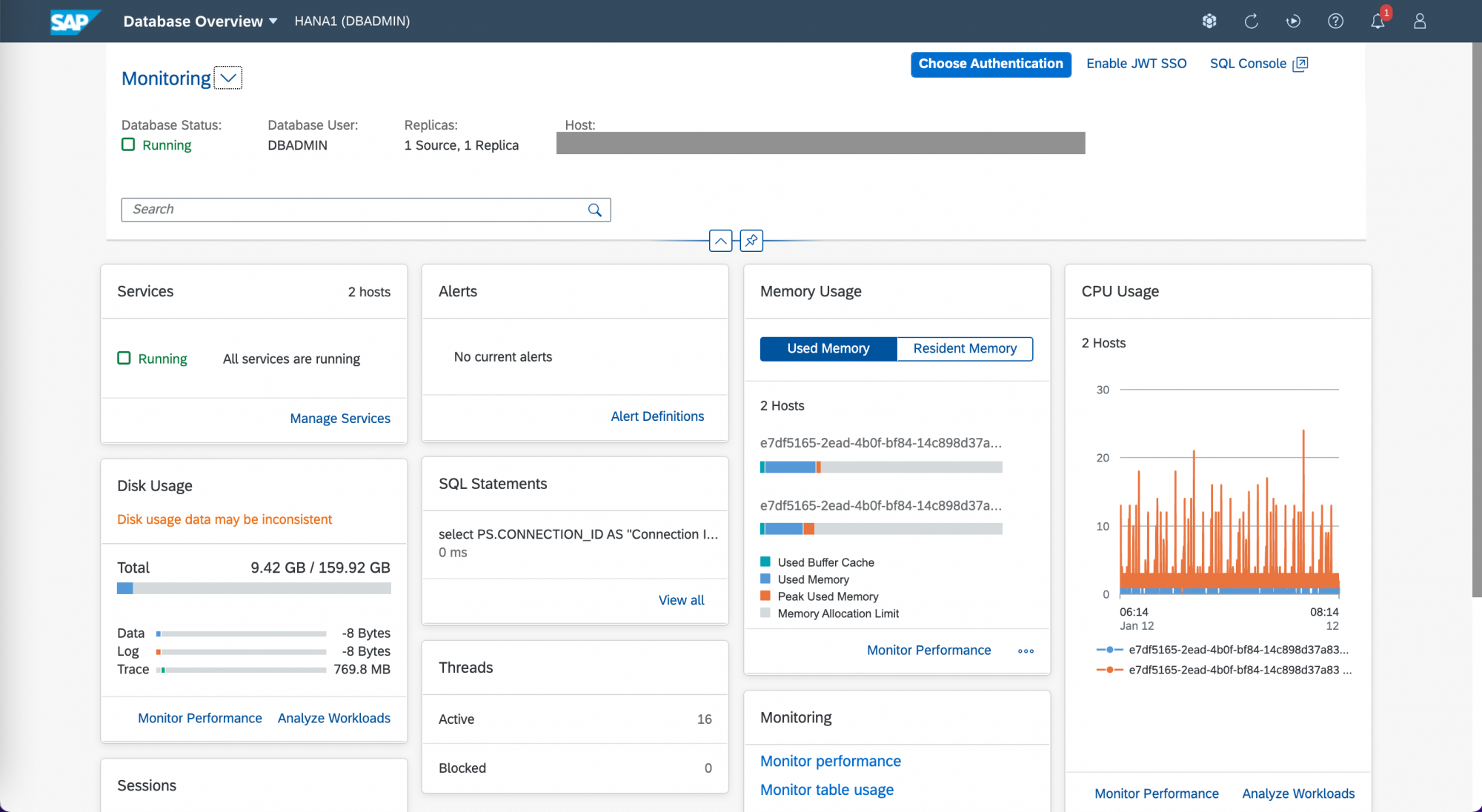Open Monitor table usage
The image size is (1482, 812).
click(x=827, y=790)
